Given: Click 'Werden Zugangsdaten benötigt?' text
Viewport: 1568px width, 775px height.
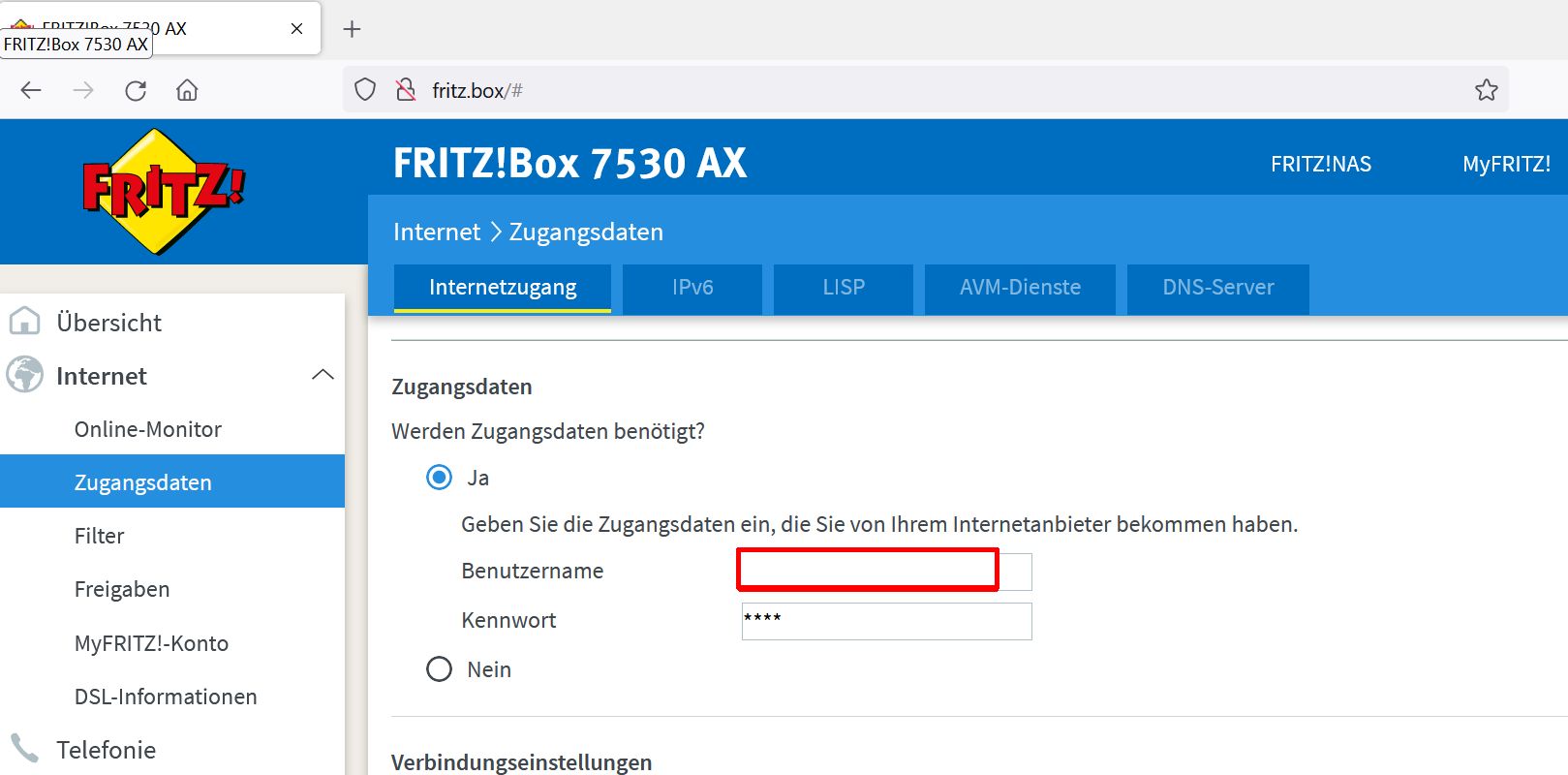Looking at the screenshot, I should tap(548, 431).
